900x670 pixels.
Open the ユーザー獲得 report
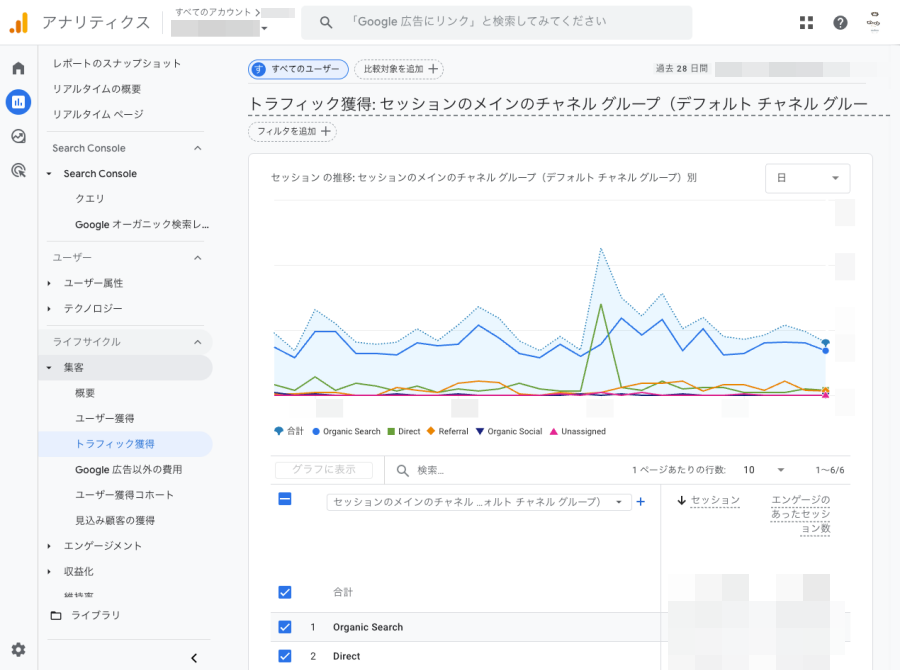click(104, 419)
